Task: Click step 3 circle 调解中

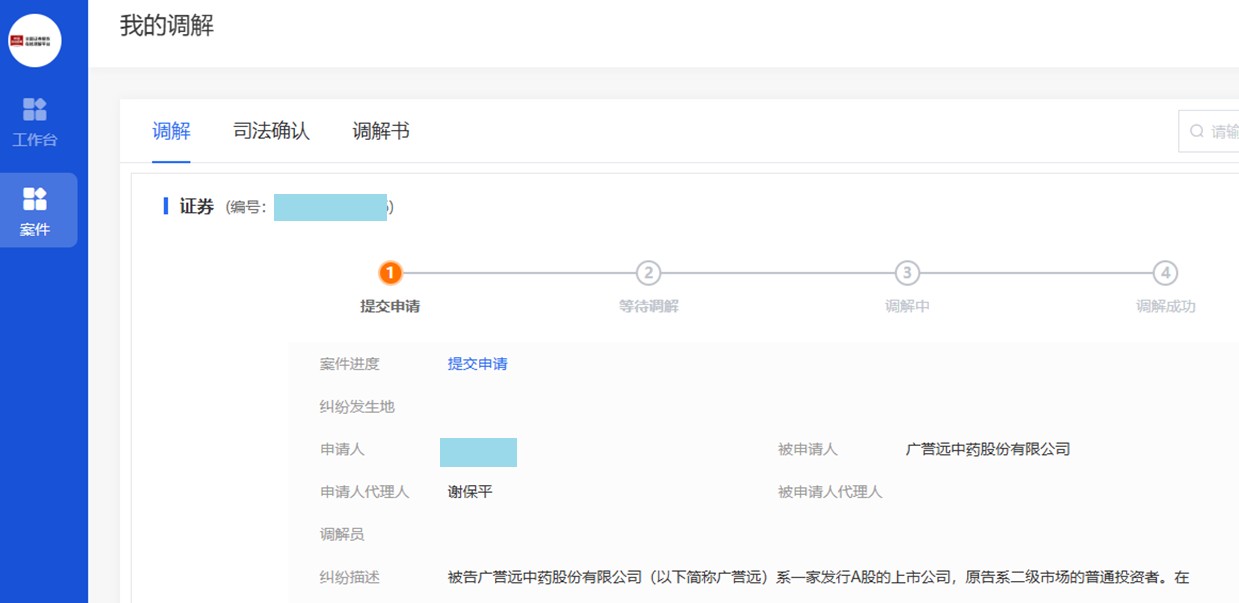Action: [x=906, y=273]
